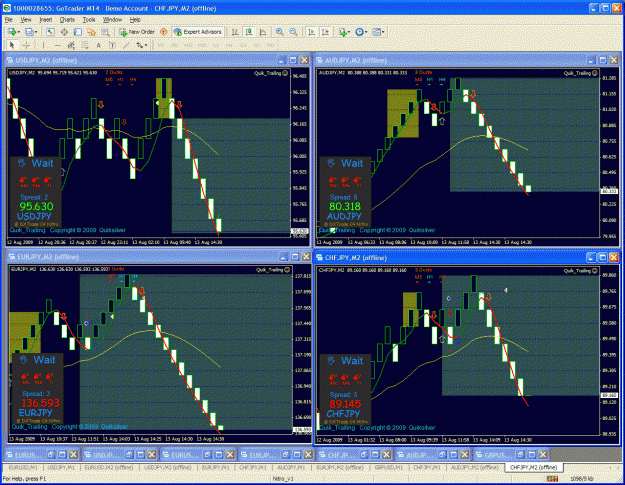Show the Data Window via crosshair-circle icon
The height and width of the screenshot is (485, 625).
point(64,32)
